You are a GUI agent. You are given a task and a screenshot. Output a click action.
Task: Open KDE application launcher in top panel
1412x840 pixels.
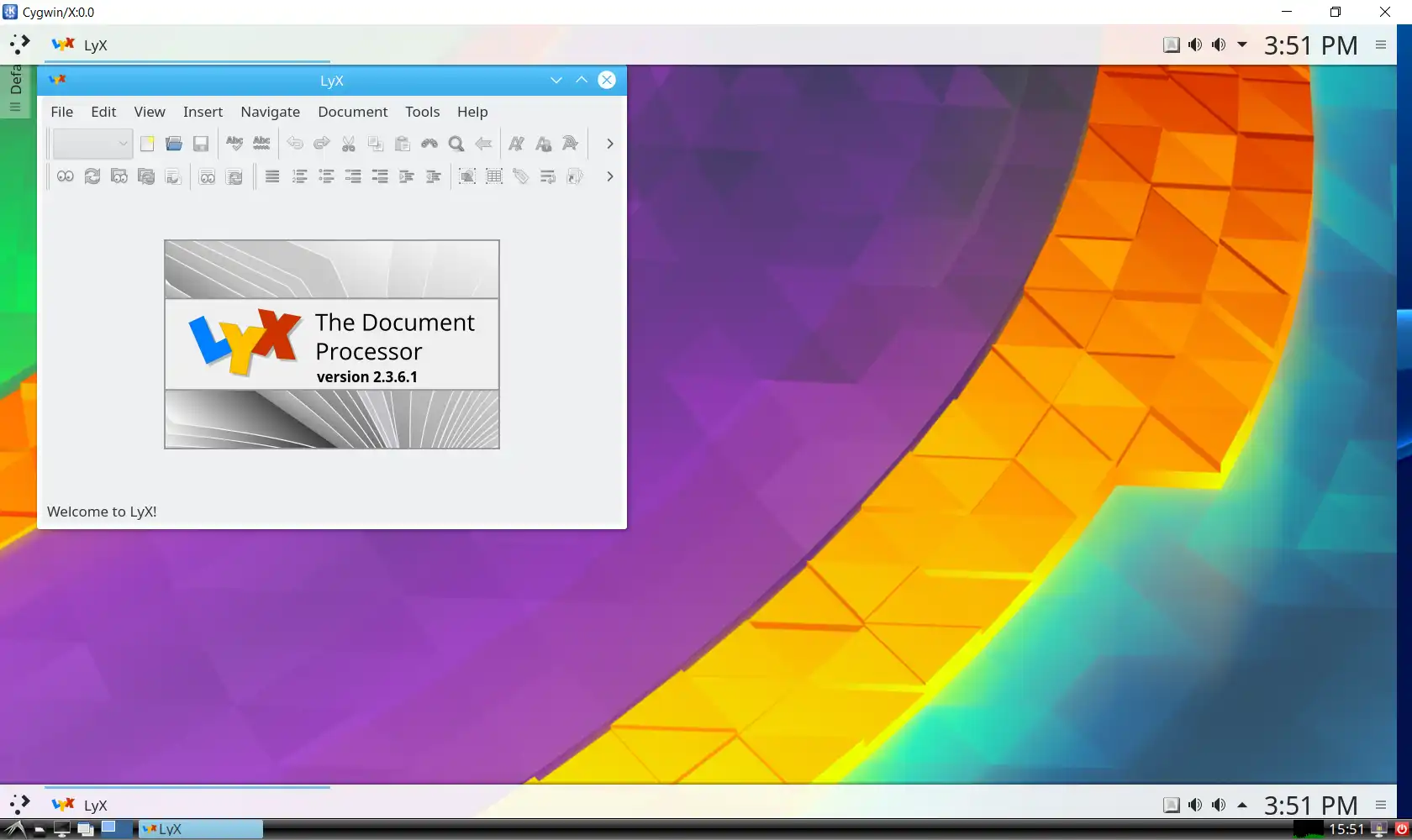point(20,45)
